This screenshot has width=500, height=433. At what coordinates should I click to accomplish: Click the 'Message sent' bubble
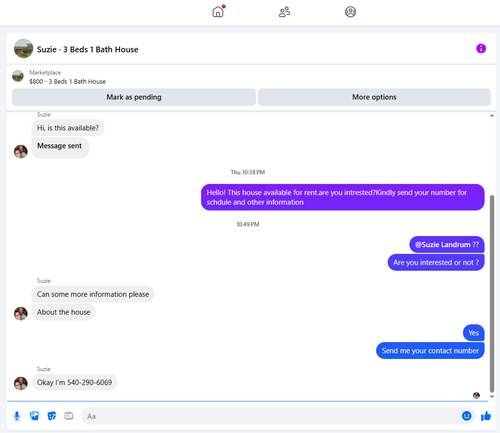pos(60,147)
